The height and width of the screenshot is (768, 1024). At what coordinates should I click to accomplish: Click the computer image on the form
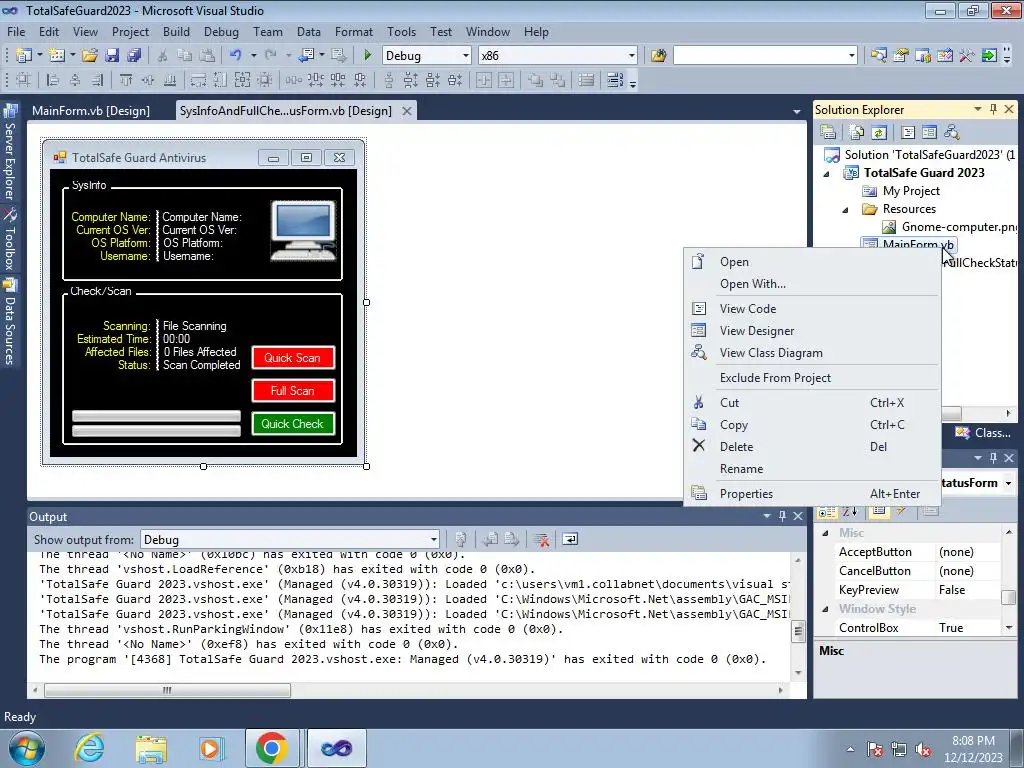pyautogui.click(x=304, y=231)
